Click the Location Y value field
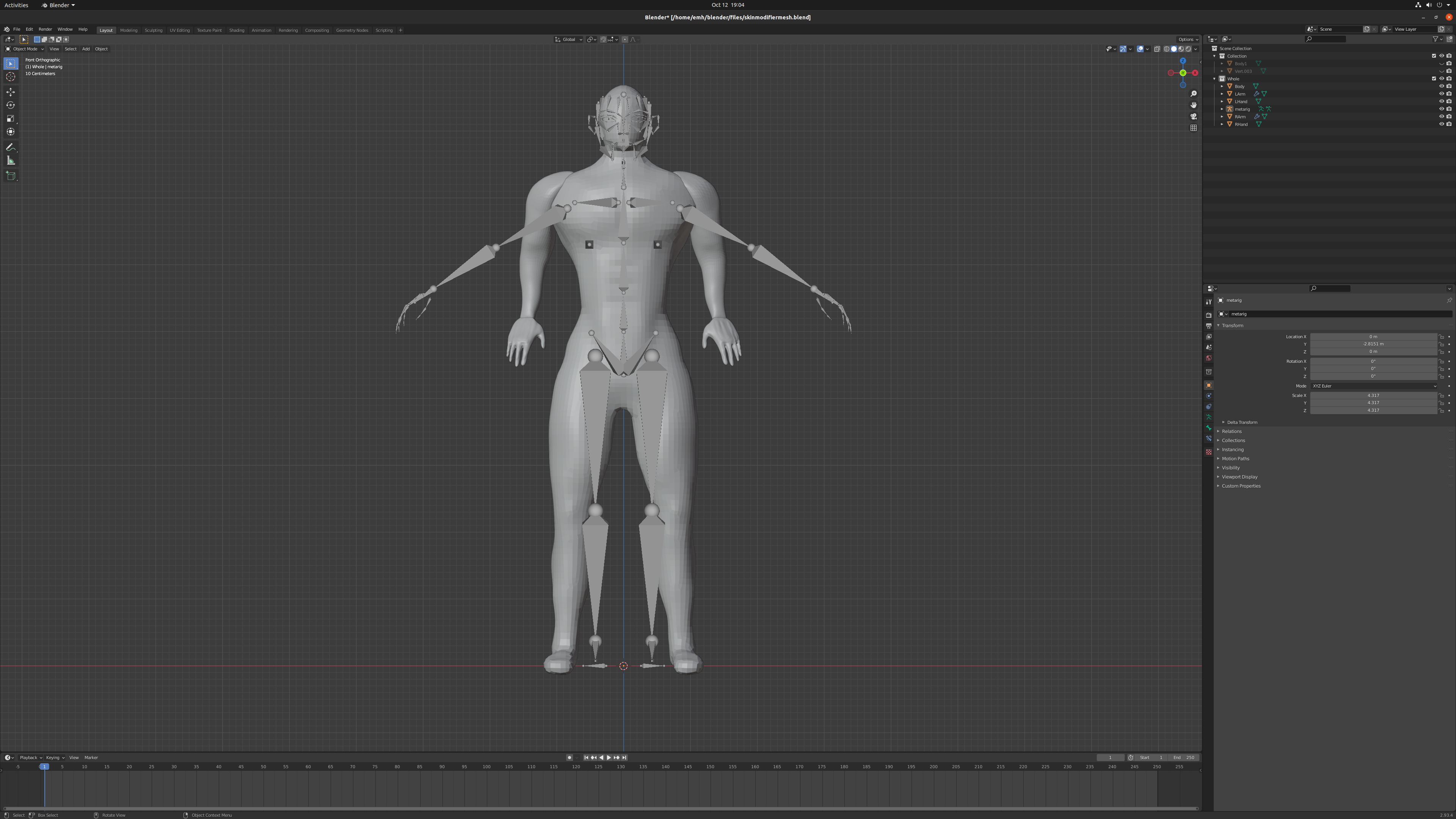This screenshot has height=819, width=1456. (1373, 344)
